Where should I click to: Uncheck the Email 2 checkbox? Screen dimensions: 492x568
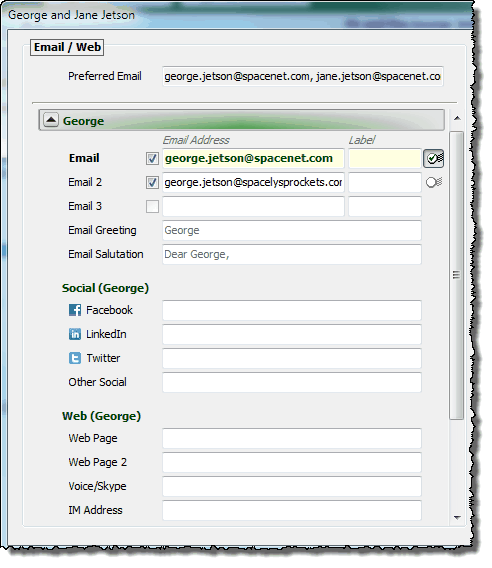click(x=152, y=182)
